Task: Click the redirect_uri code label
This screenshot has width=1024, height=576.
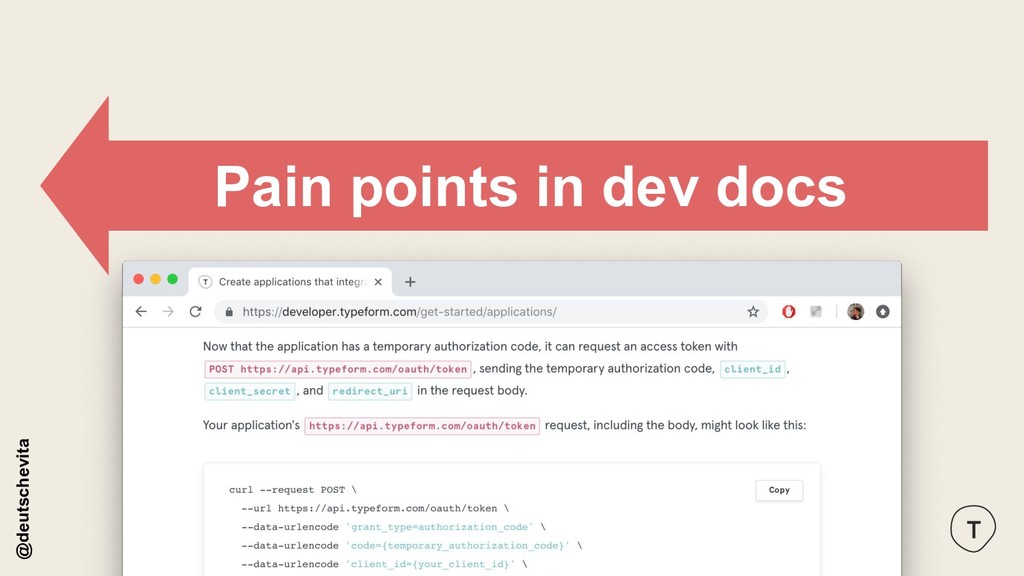Action: (370, 391)
